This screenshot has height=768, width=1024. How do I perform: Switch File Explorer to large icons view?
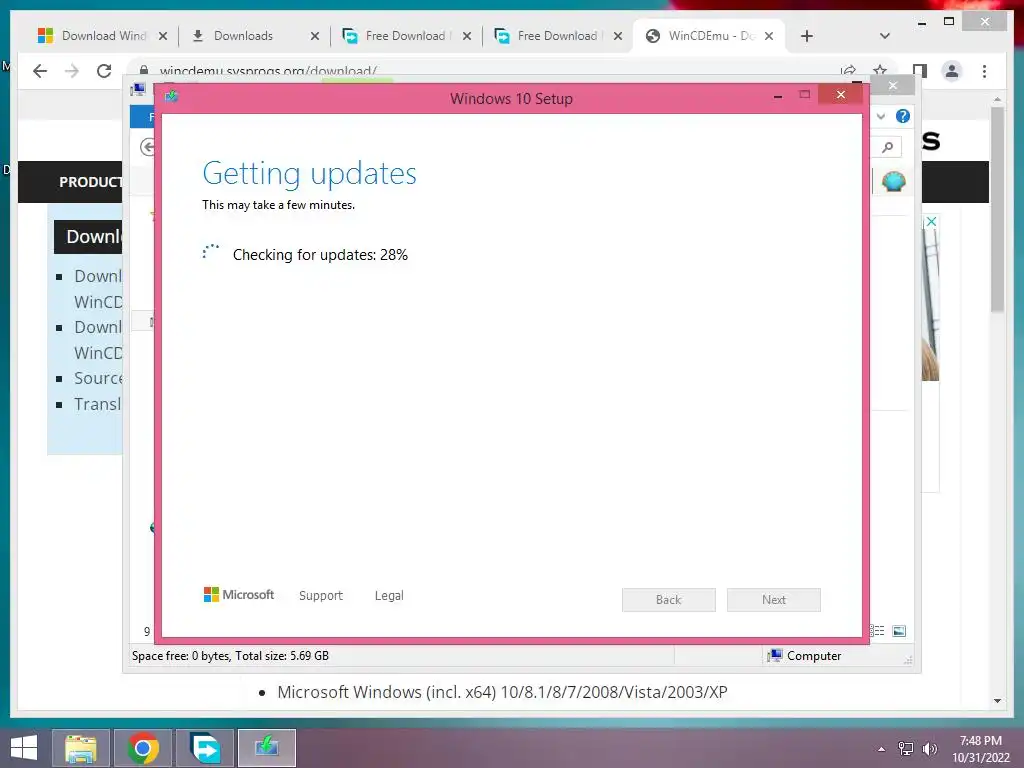[899, 631]
